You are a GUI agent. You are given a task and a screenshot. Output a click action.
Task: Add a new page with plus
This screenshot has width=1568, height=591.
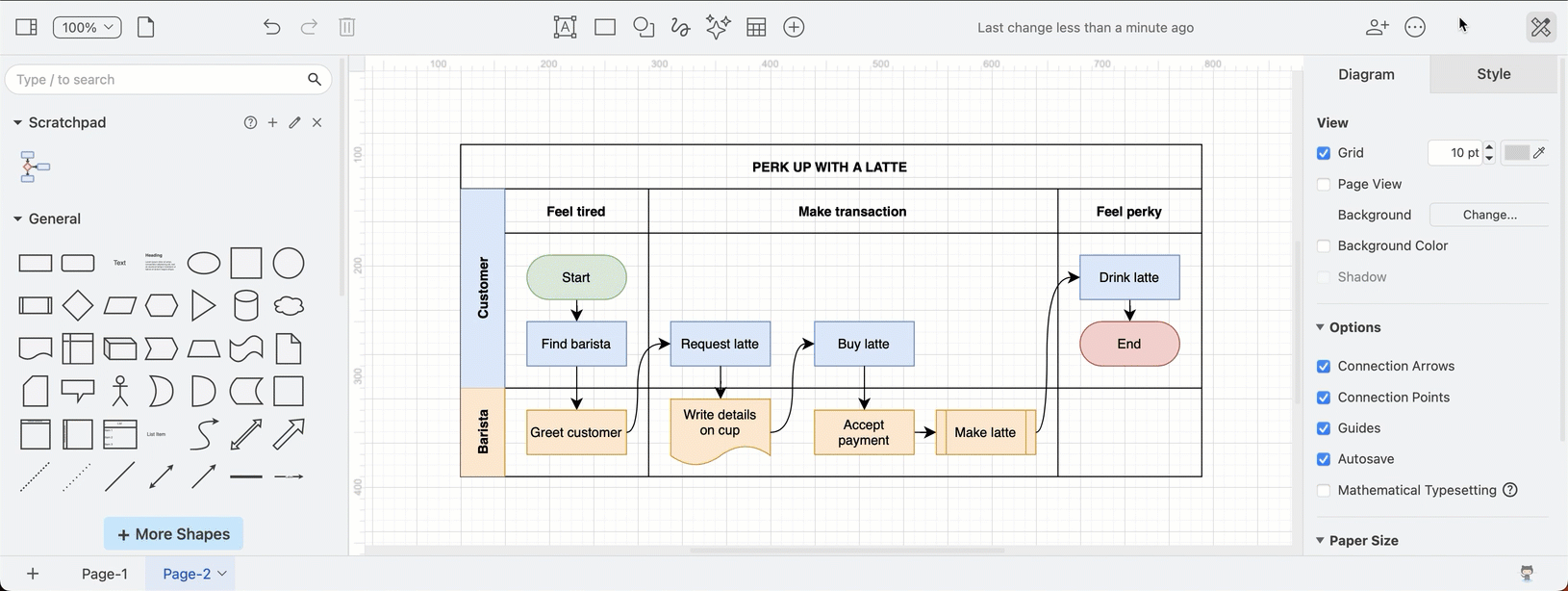(33, 574)
